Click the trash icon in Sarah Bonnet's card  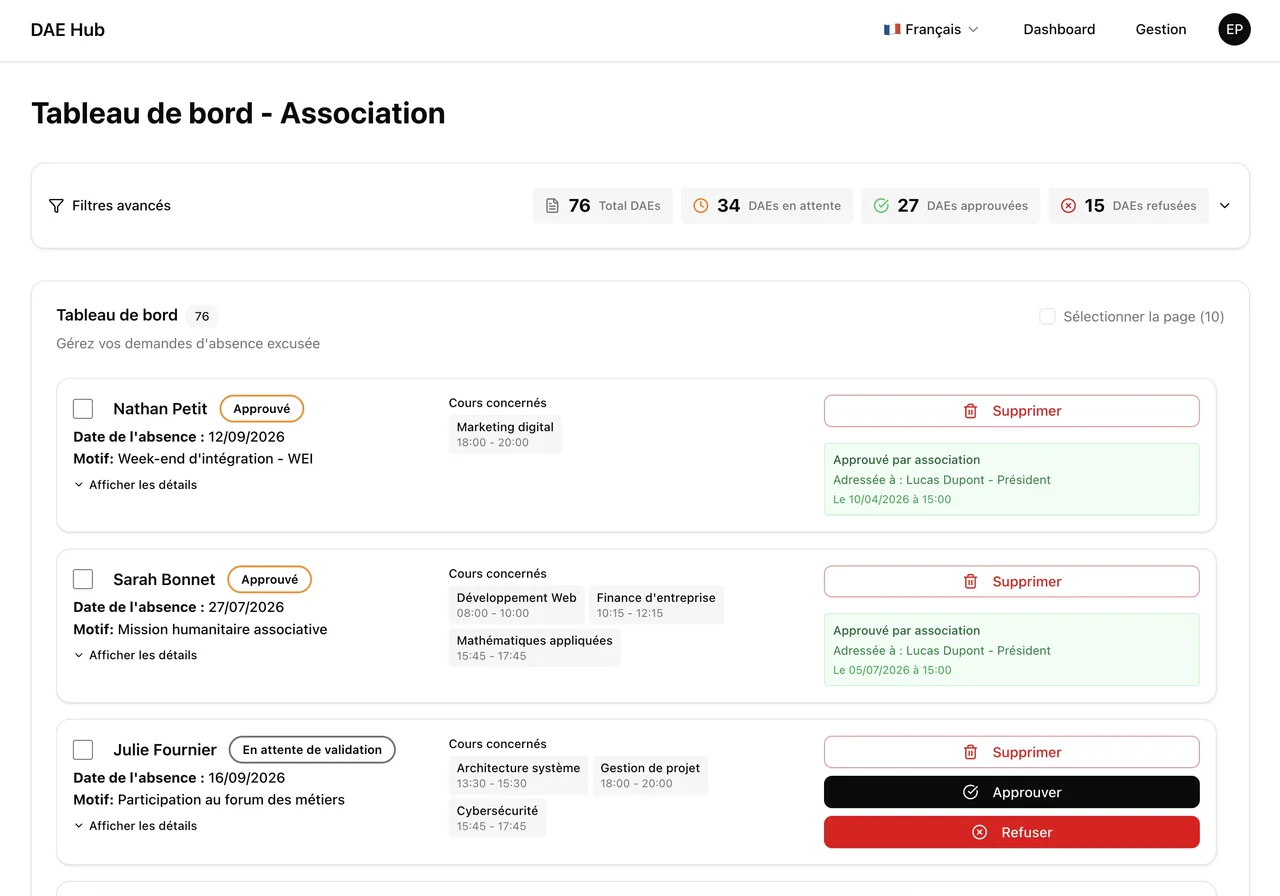point(970,582)
